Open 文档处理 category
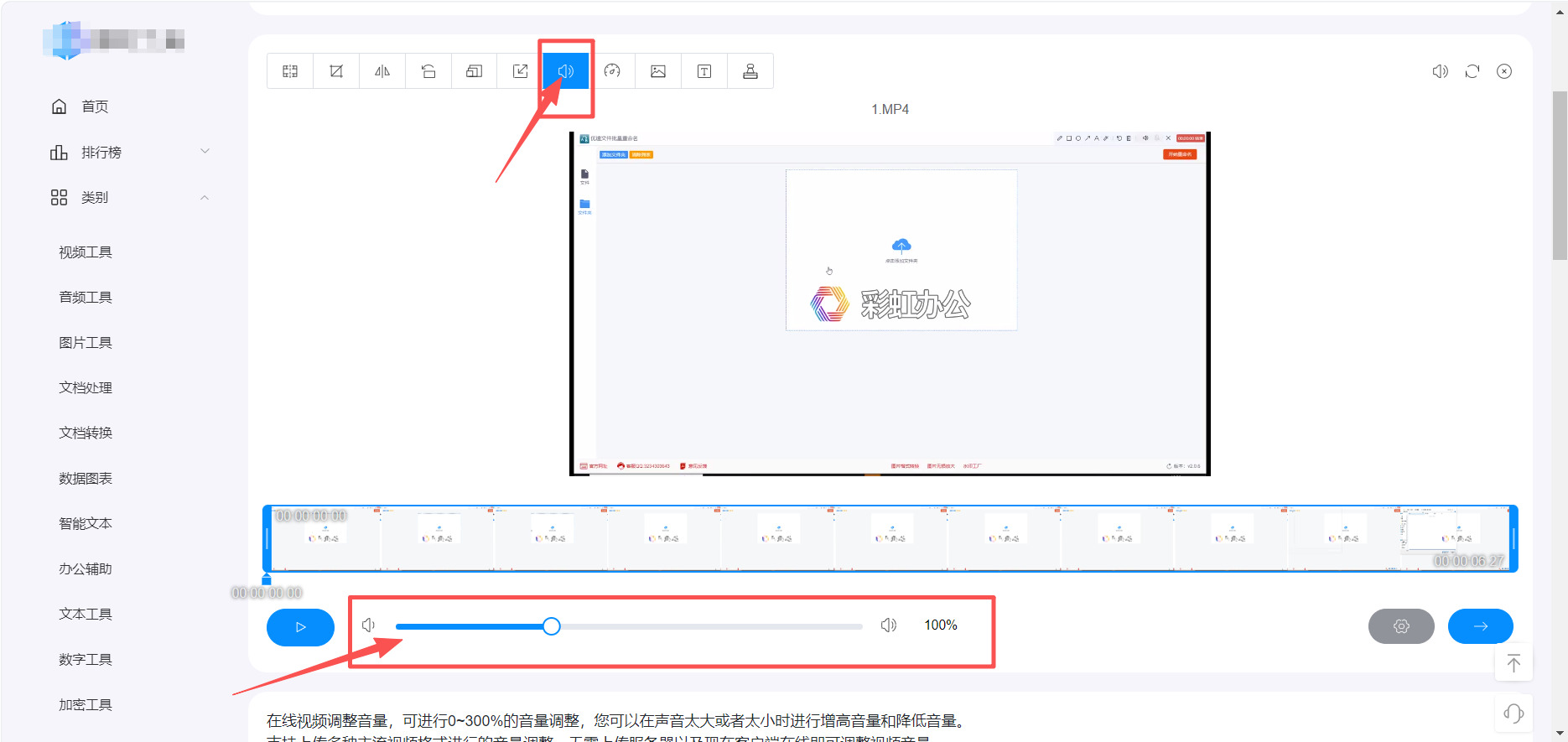This screenshot has width=1568, height=742. 86,388
